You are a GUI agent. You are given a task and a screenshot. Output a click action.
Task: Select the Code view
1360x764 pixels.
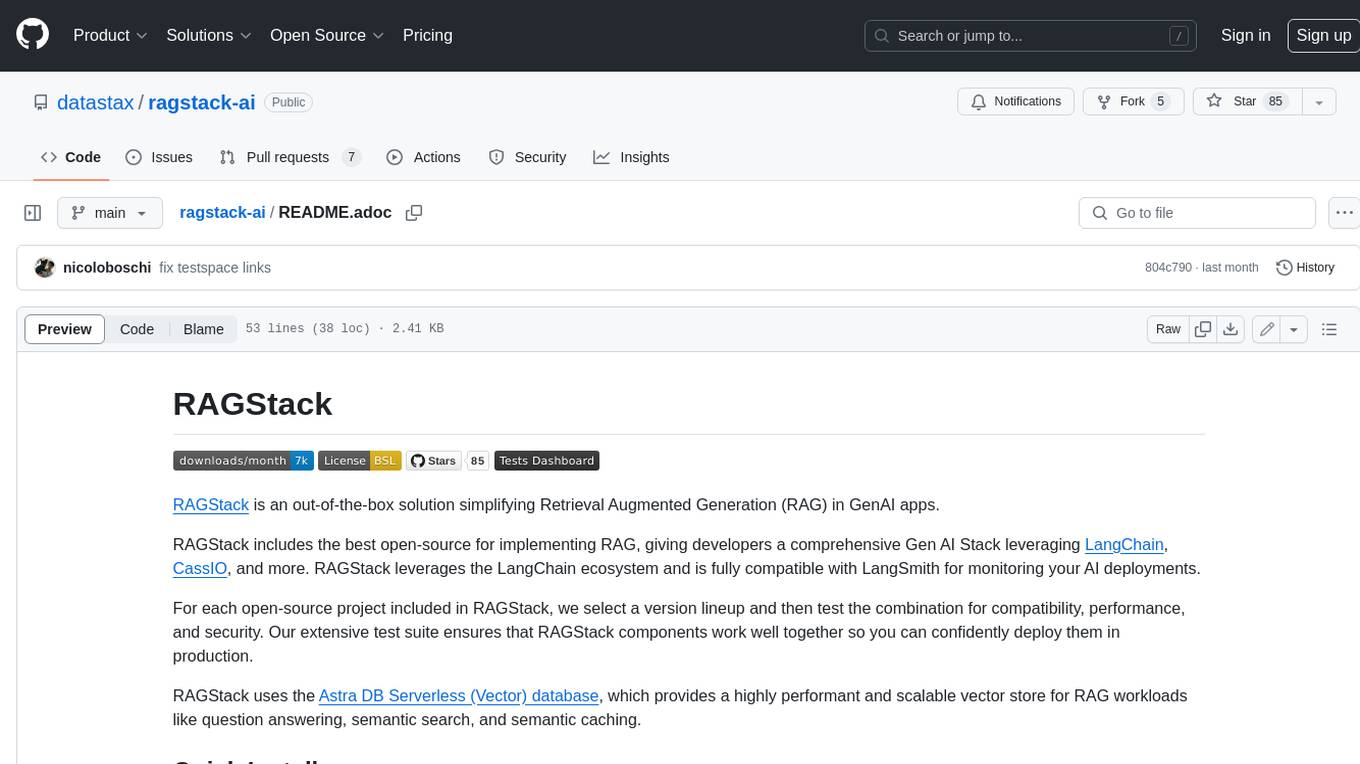137,329
